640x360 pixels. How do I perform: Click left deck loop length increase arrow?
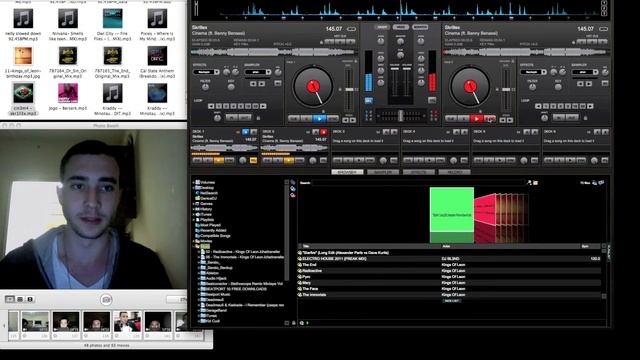pyautogui.click(x=263, y=106)
